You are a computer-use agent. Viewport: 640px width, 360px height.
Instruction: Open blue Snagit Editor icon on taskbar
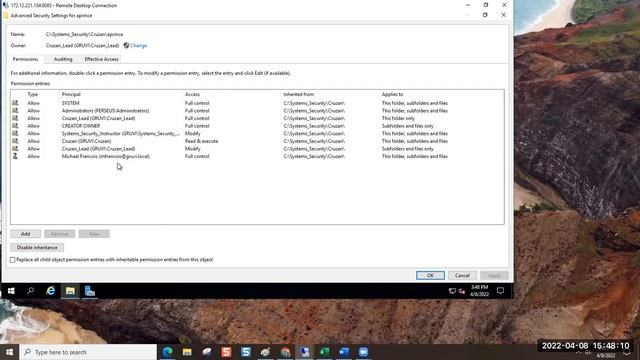(246, 352)
